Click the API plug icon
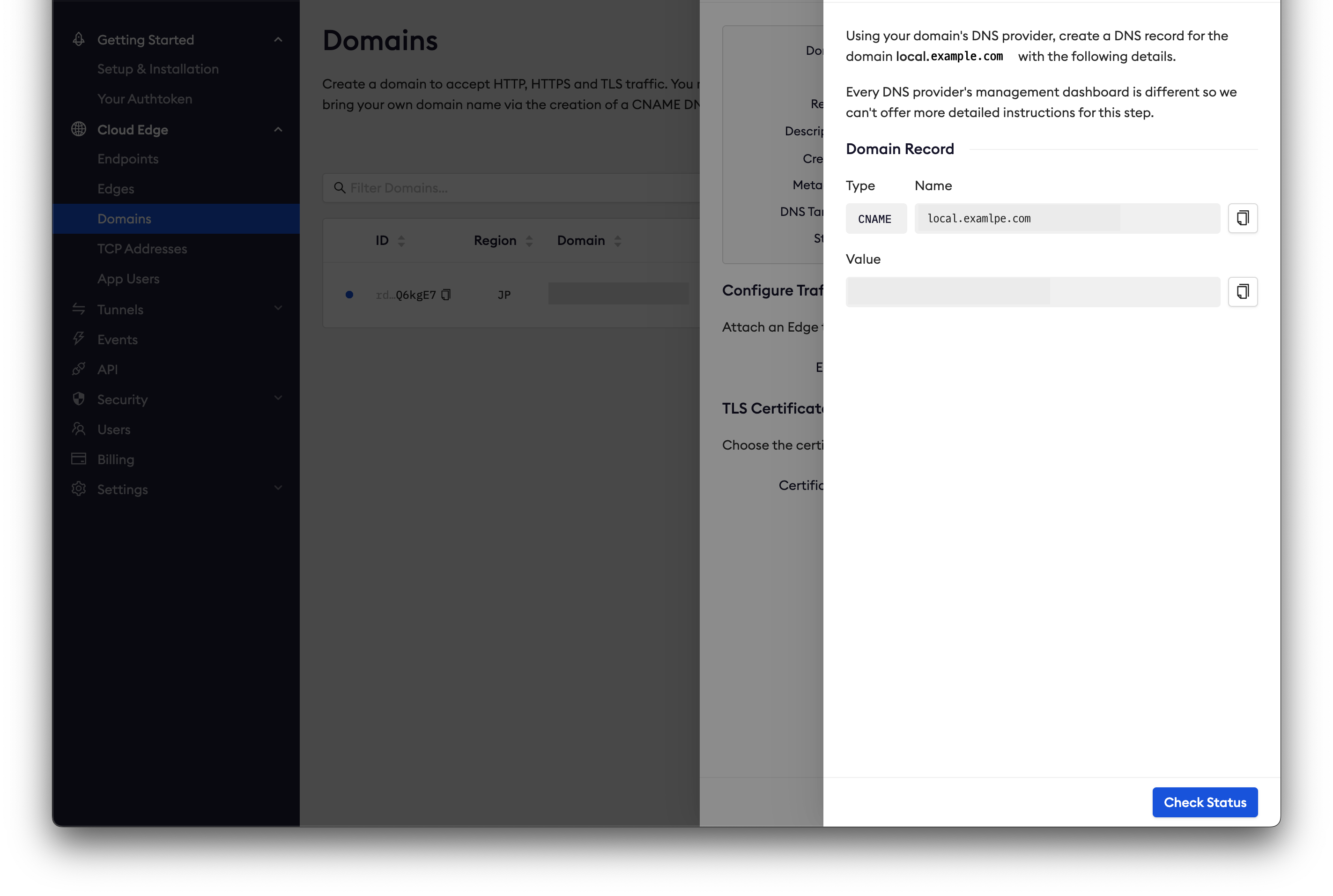Image resolution: width=1333 pixels, height=896 pixels. point(79,369)
